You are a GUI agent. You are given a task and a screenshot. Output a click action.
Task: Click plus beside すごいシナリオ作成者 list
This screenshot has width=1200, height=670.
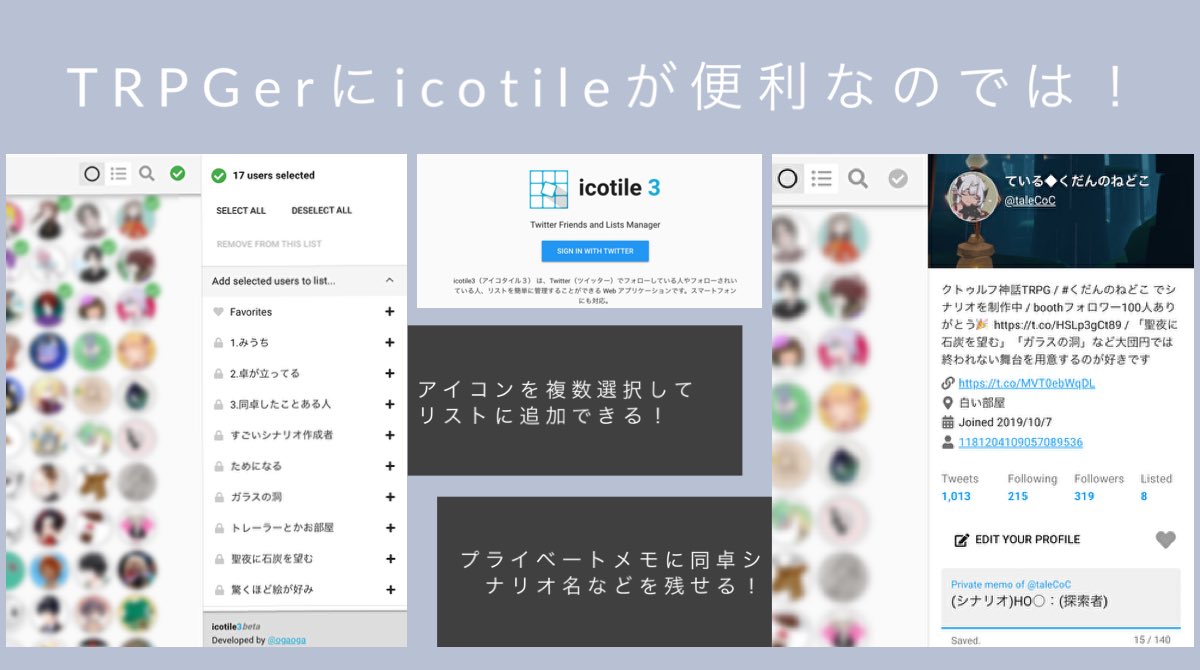[x=389, y=435]
